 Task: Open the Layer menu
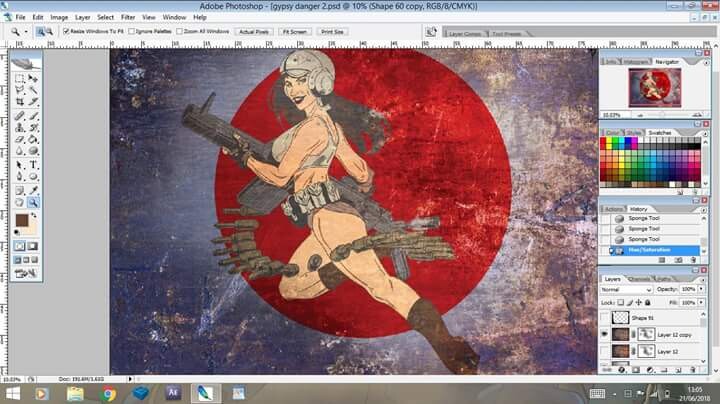pyautogui.click(x=83, y=17)
